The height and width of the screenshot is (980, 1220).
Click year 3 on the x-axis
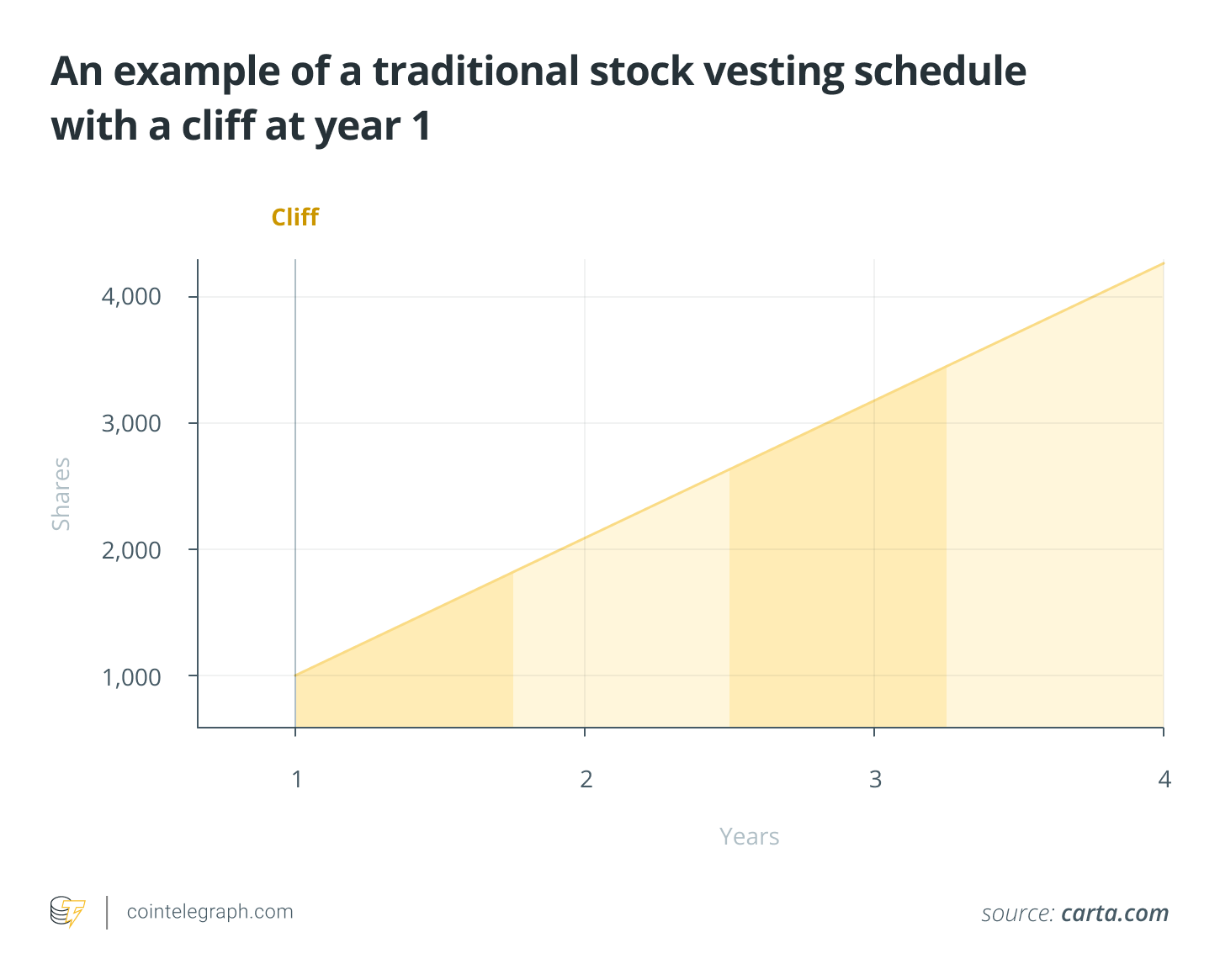(x=875, y=780)
